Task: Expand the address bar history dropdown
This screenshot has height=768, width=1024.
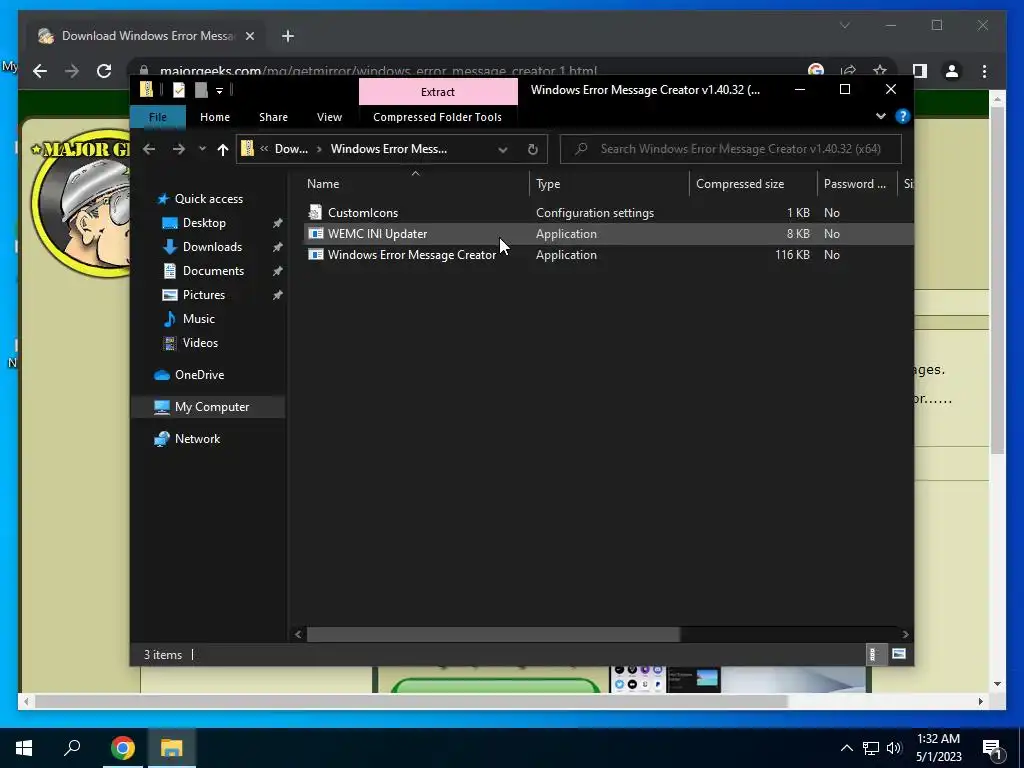Action: (x=503, y=150)
